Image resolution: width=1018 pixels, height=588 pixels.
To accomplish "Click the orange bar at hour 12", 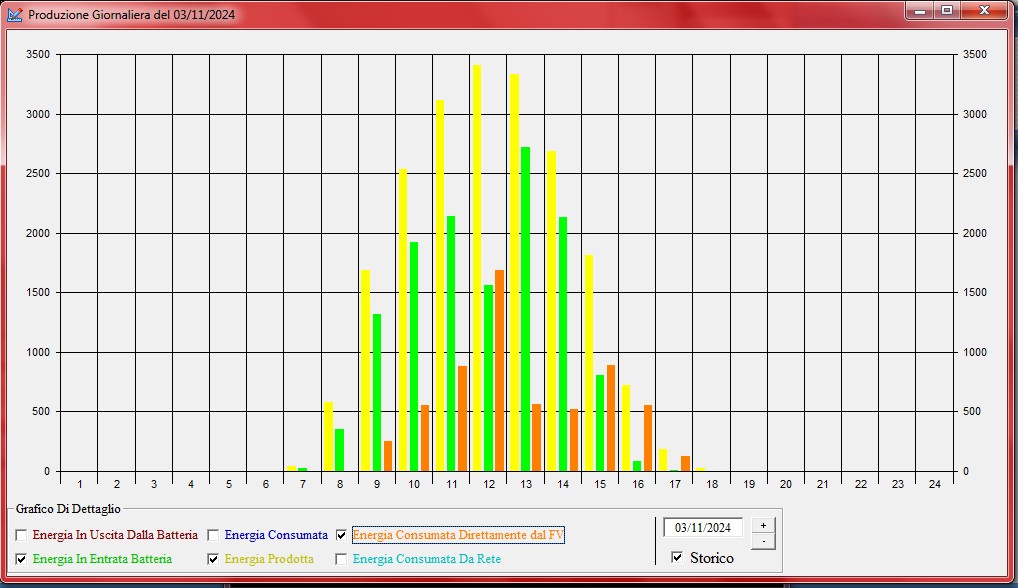I will click(x=499, y=370).
